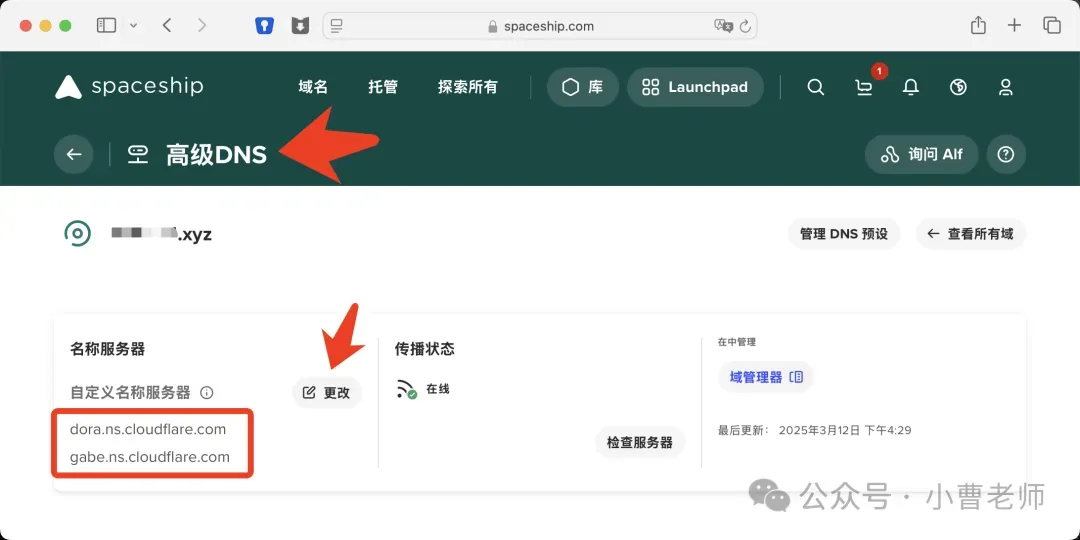1080x540 pixels.
Task: Open the notifications bell
Action: click(x=911, y=87)
